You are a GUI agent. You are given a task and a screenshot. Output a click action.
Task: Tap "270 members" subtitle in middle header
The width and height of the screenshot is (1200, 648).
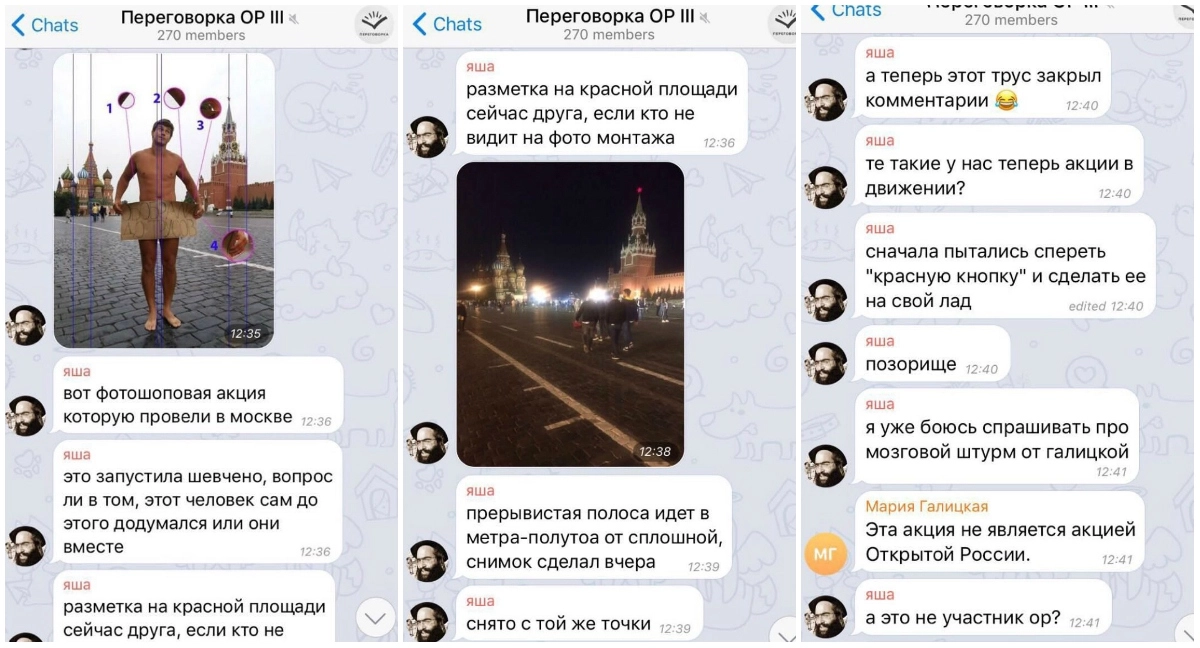[x=609, y=34]
